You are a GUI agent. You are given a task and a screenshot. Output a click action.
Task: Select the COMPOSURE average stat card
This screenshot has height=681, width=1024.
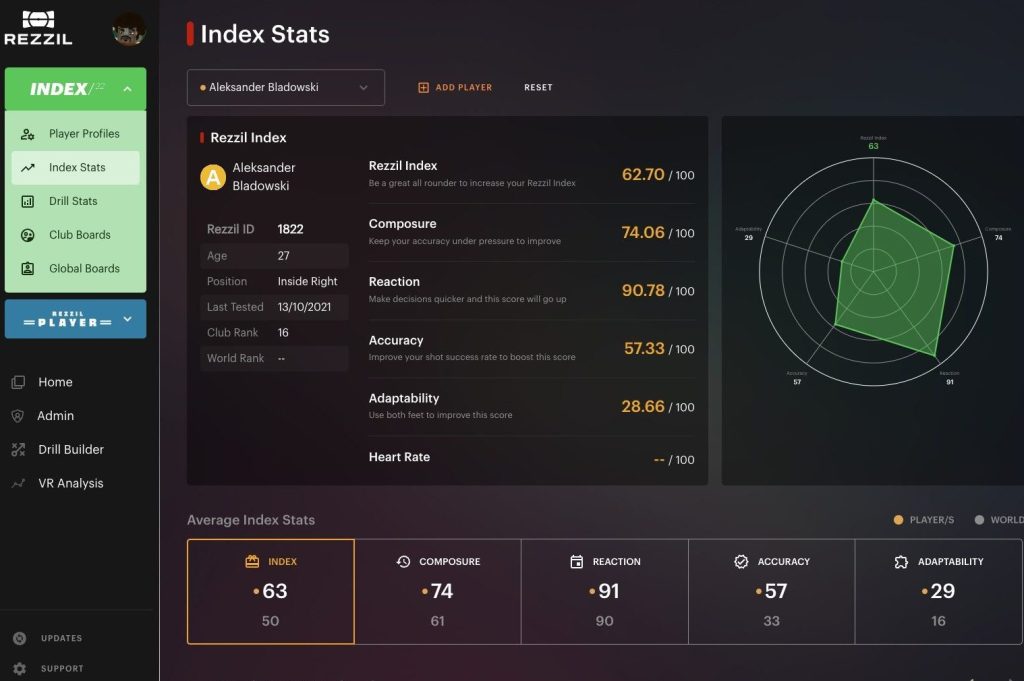click(x=438, y=592)
